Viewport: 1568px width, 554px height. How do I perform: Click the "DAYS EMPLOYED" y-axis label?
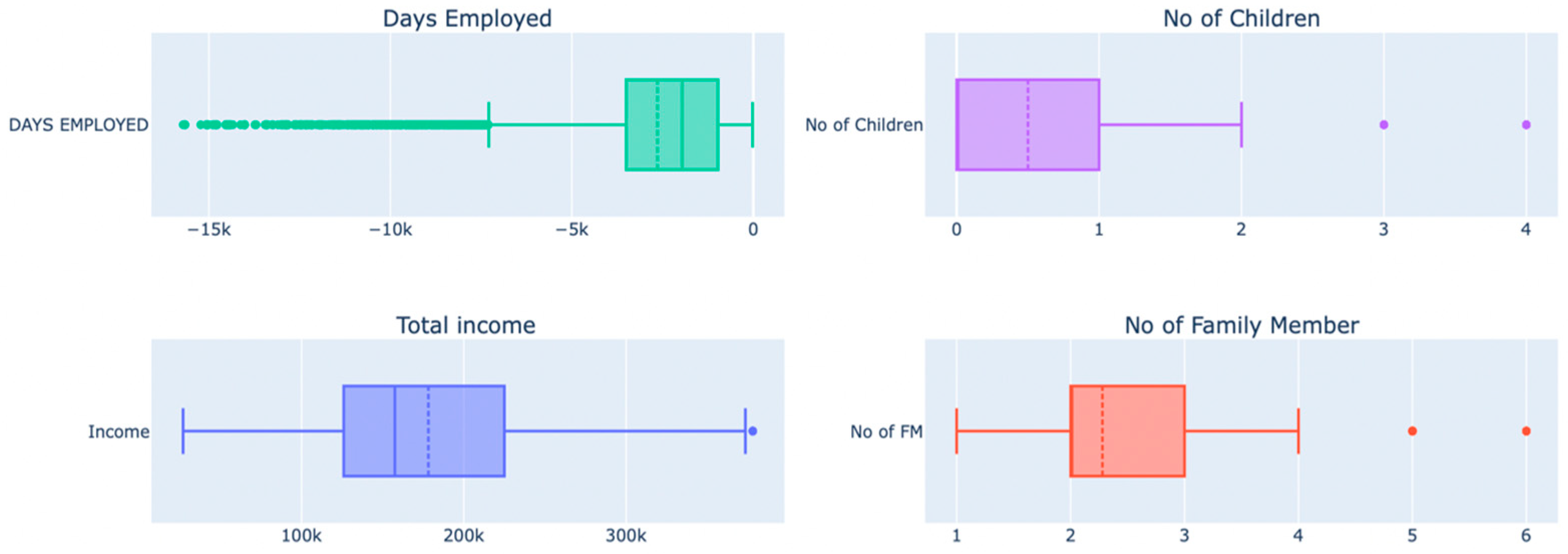click(x=79, y=125)
